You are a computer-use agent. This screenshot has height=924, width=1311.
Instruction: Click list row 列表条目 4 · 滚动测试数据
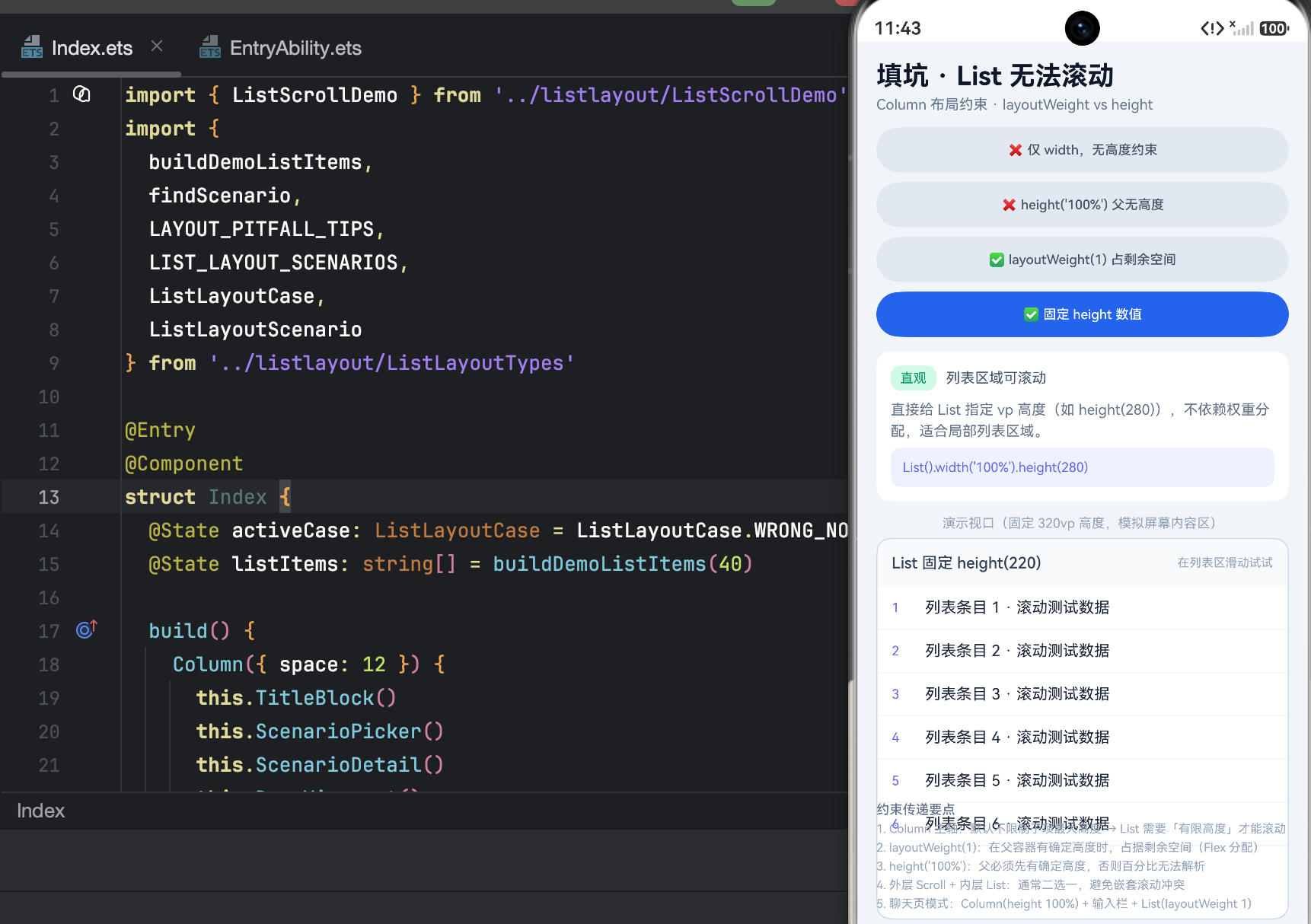(x=1082, y=738)
